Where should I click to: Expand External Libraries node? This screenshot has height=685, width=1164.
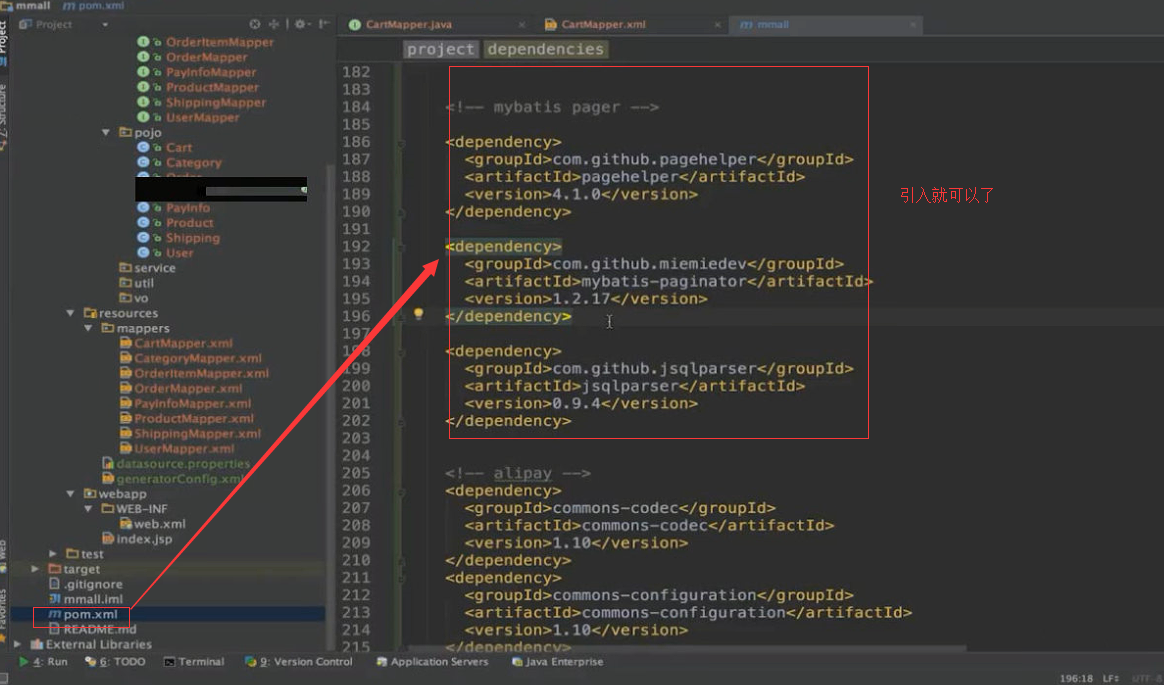pos(17,644)
